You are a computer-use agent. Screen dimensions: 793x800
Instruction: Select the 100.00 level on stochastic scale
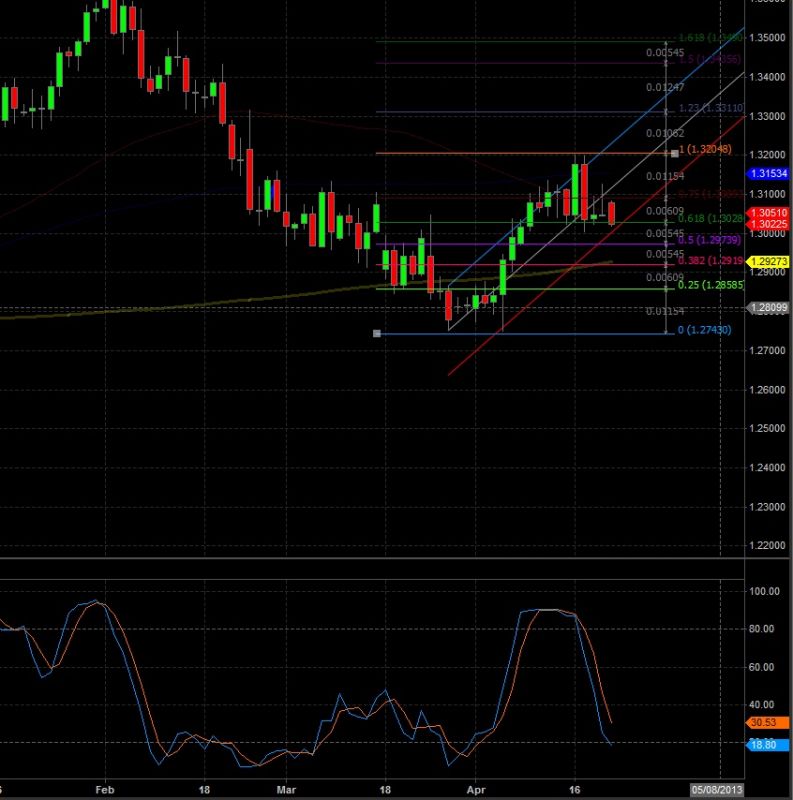click(x=765, y=591)
